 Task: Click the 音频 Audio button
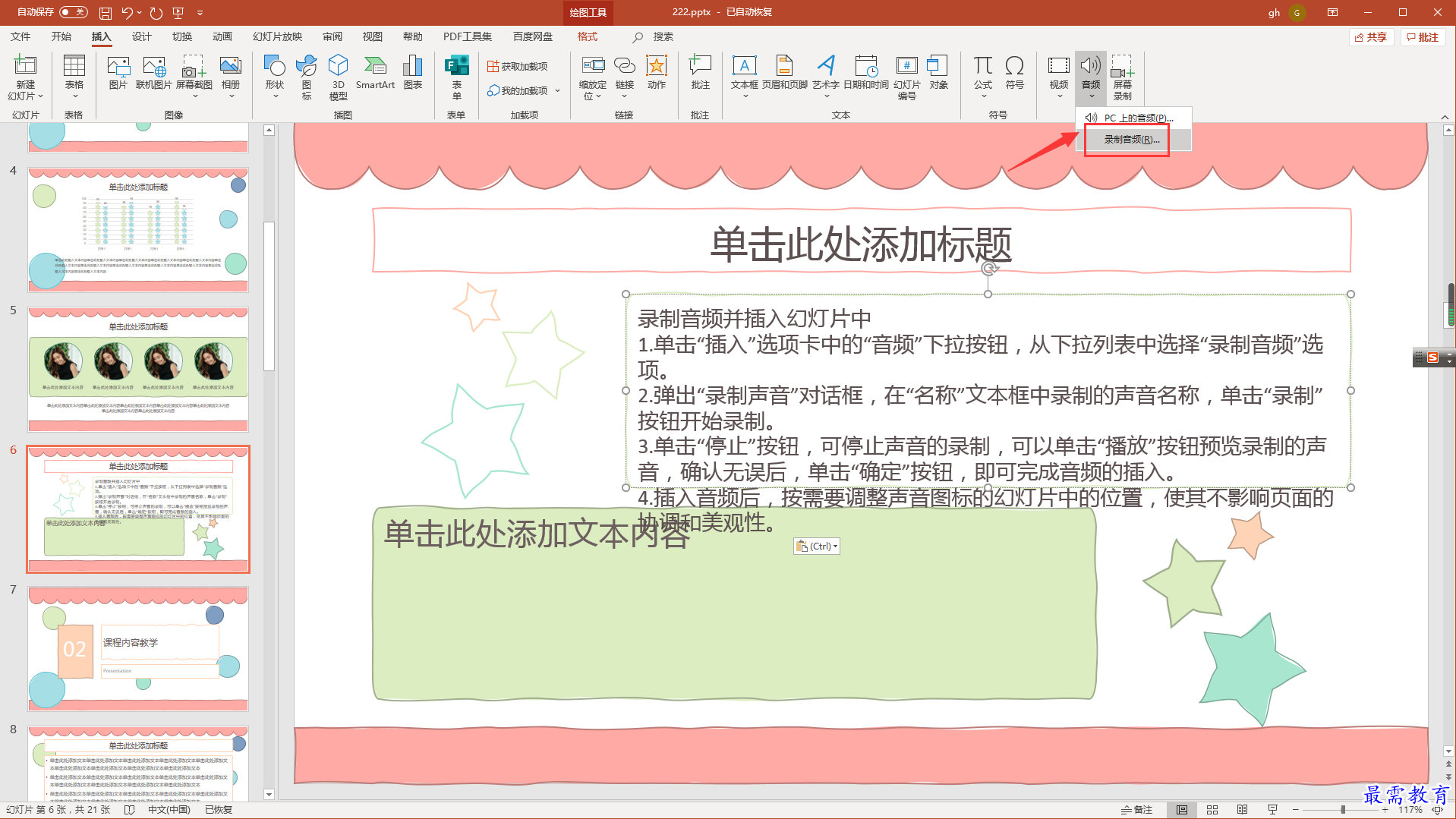(1091, 77)
